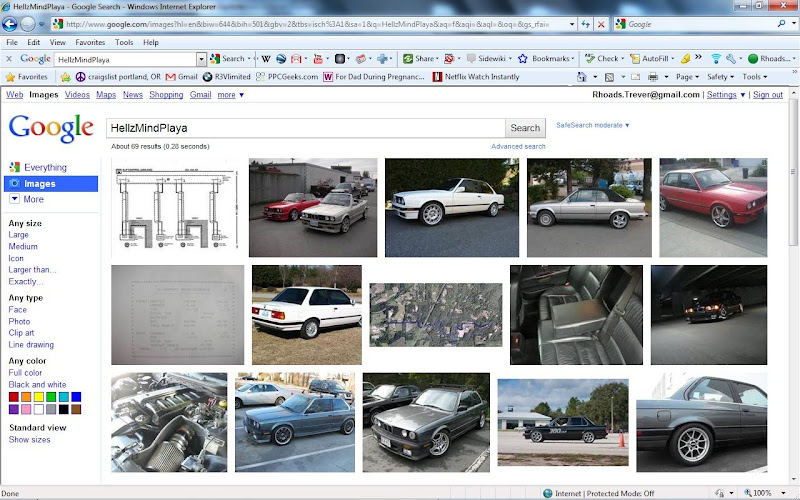Click the Advanced search link
This screenshot has height=500, width=800.
point(518,147)
